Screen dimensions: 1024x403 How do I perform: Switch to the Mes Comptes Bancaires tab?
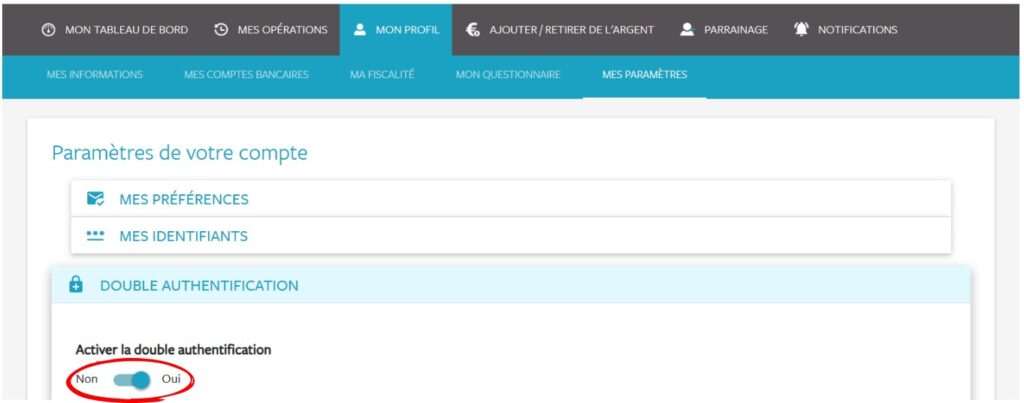click(246, 74)
